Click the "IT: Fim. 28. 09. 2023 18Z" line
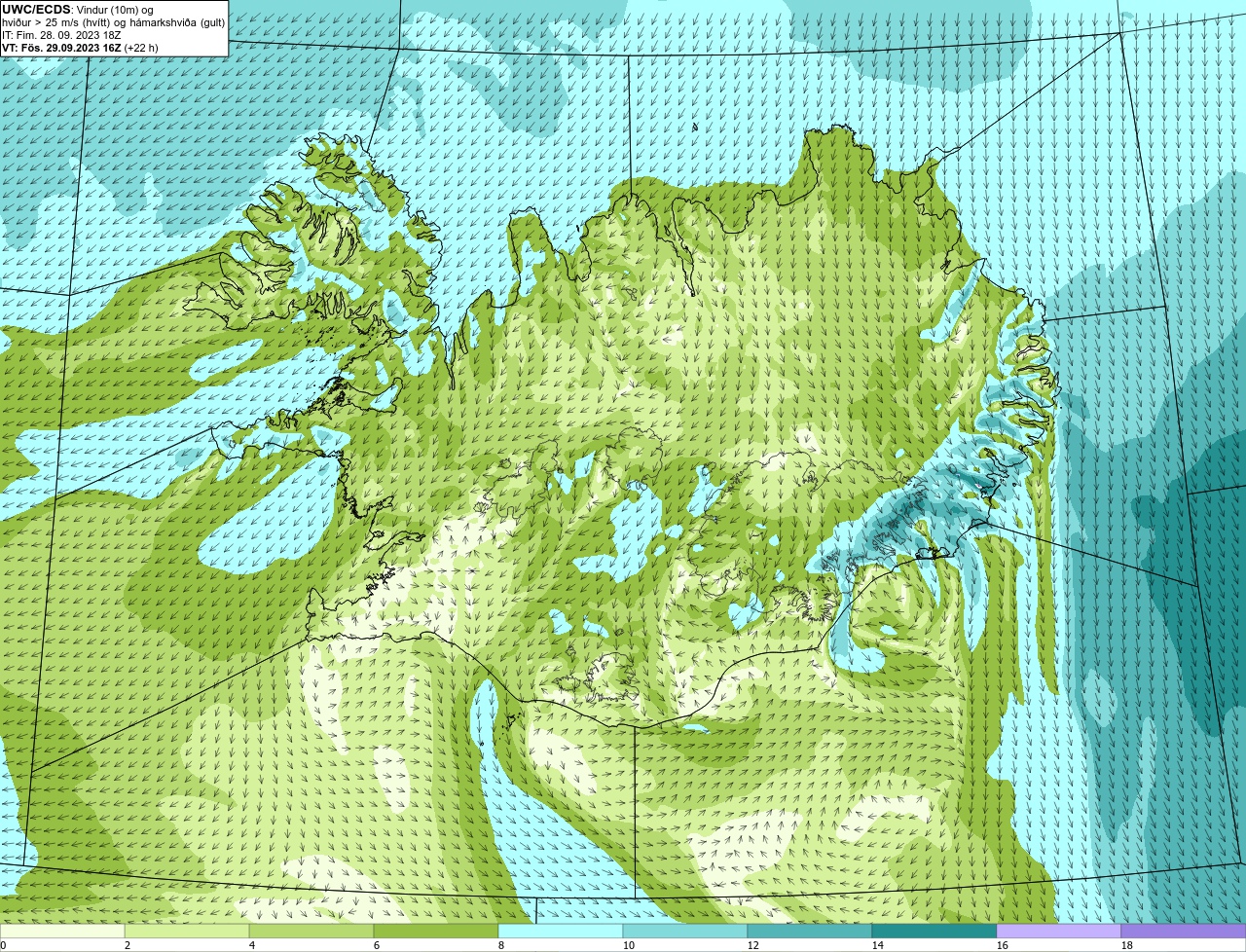1246x952 pixels. pyautogui.click(x=61, y=35)
